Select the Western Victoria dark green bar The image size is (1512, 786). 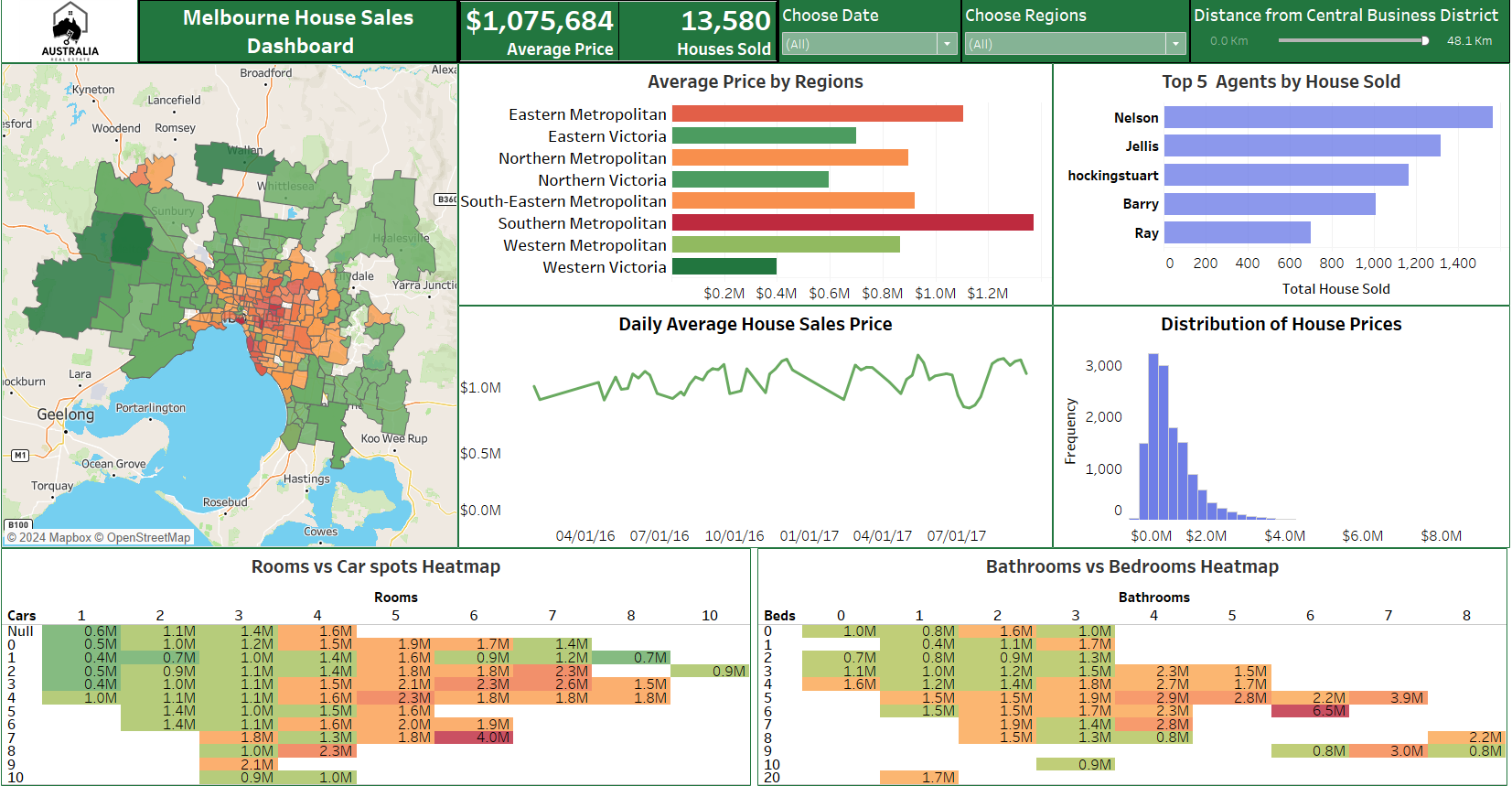(x=724, y=266)
